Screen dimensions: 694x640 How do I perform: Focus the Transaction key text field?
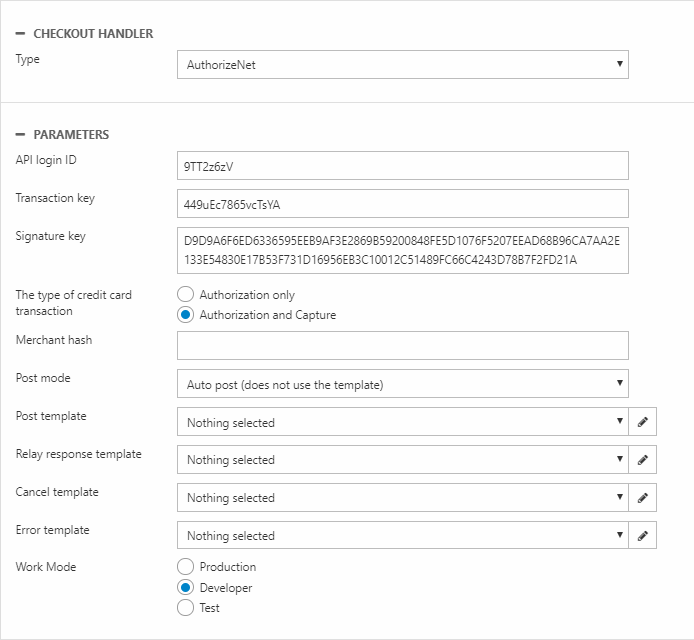click(x=402, y=204)
